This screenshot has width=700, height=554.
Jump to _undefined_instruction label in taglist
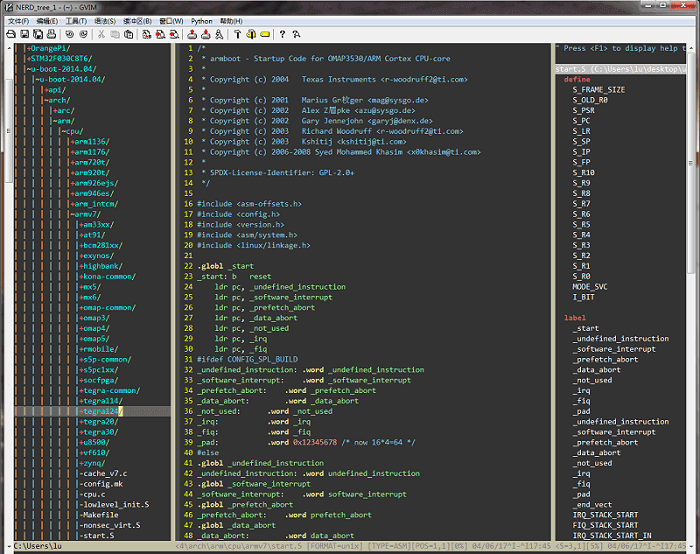click(x=620, y=338)
